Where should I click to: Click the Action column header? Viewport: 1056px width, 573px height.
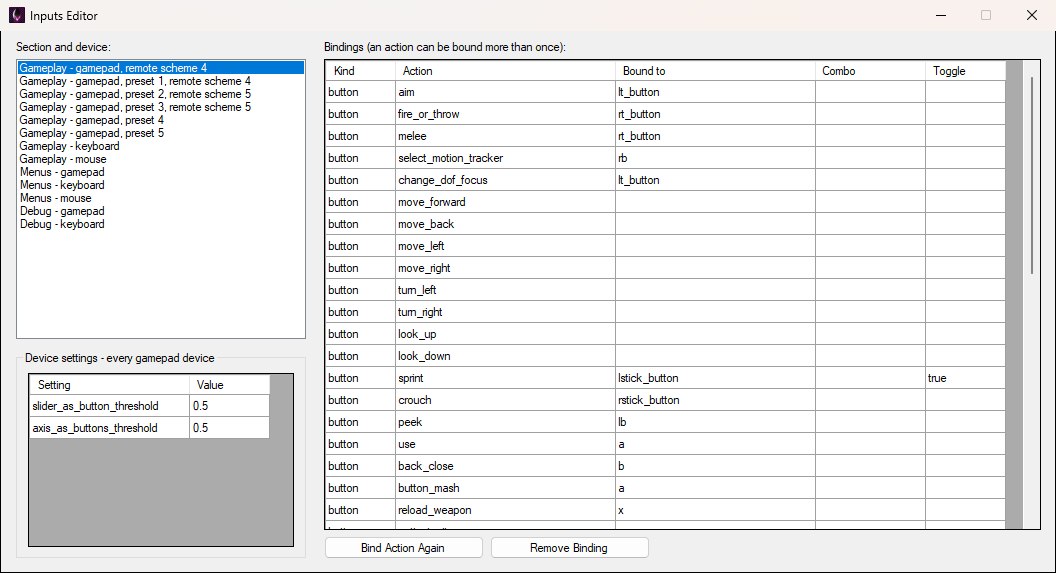[x=505, y=71]
